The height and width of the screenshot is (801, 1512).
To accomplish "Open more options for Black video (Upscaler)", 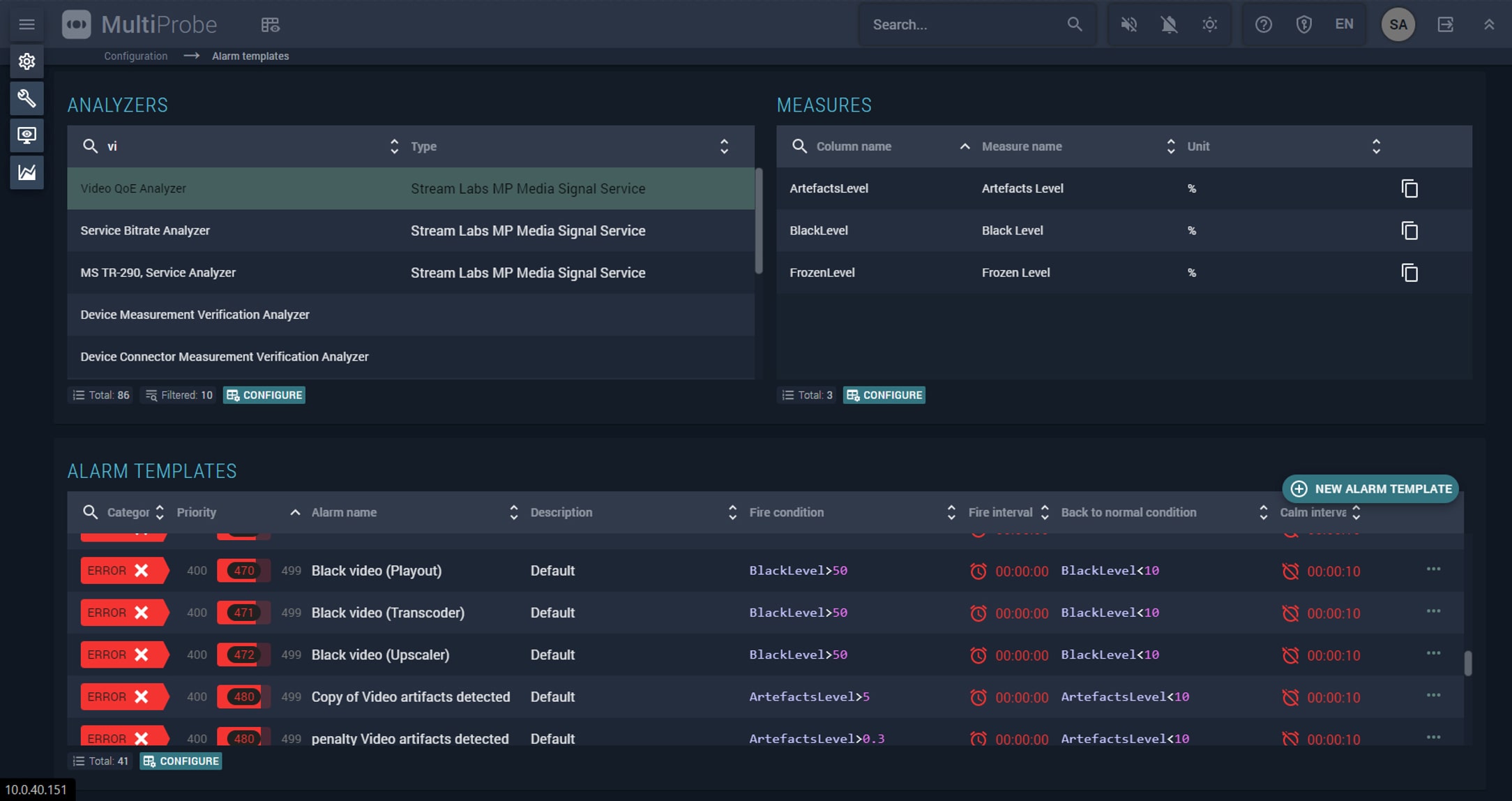I will (x=1433, y=653).
